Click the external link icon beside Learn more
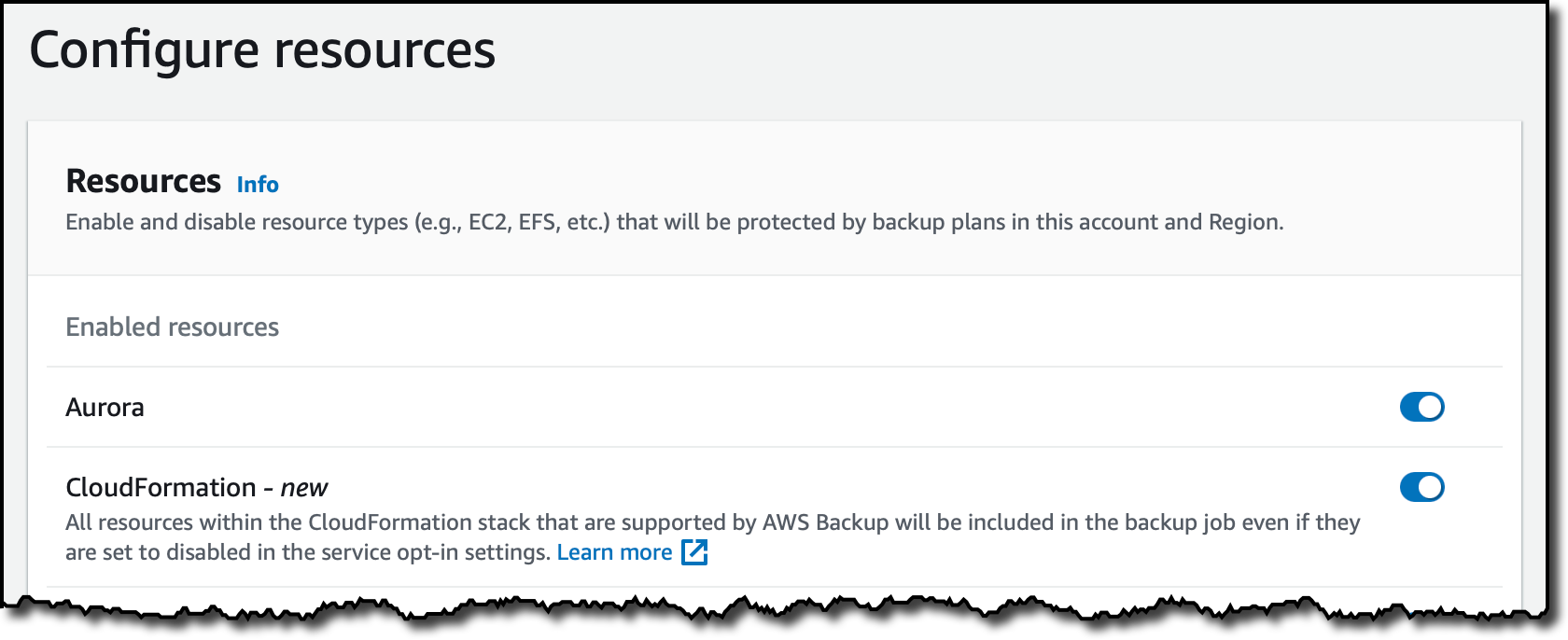Screen dimensions: 1568x640 pos(694,552)
